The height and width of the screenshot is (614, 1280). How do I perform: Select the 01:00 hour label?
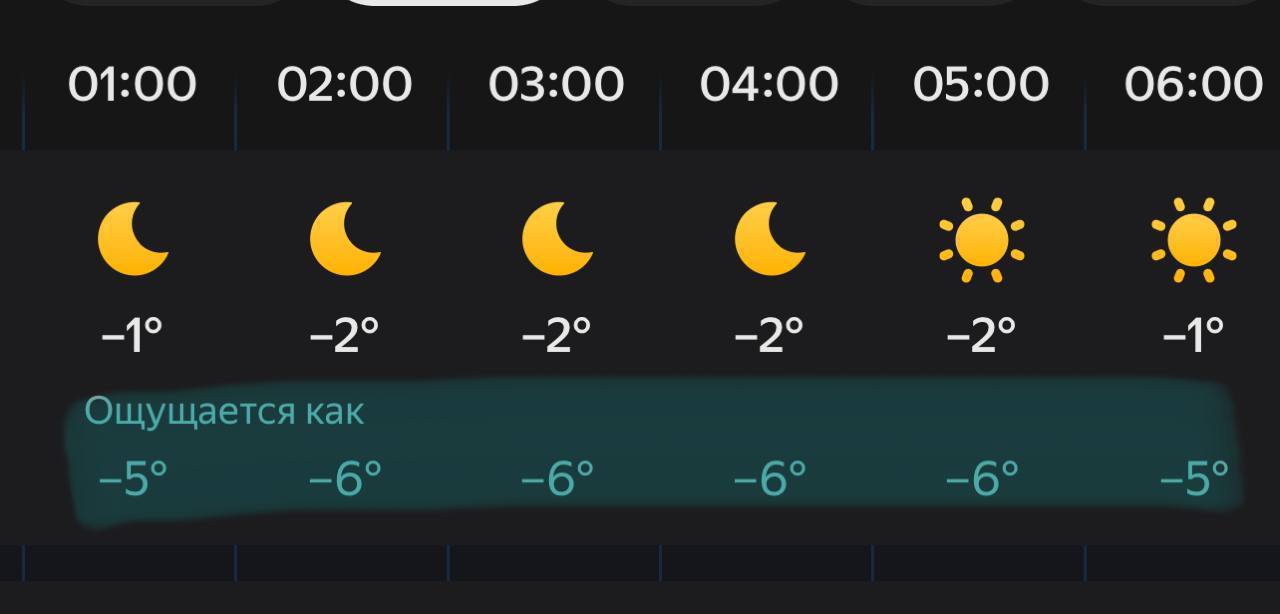point(132,84)
